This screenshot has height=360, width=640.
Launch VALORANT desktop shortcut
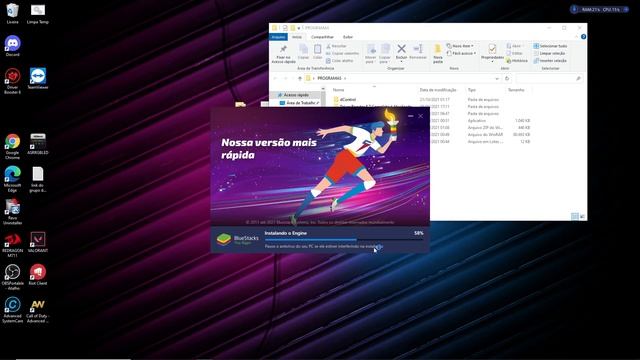pyautogui.click(x=38, y=242)
